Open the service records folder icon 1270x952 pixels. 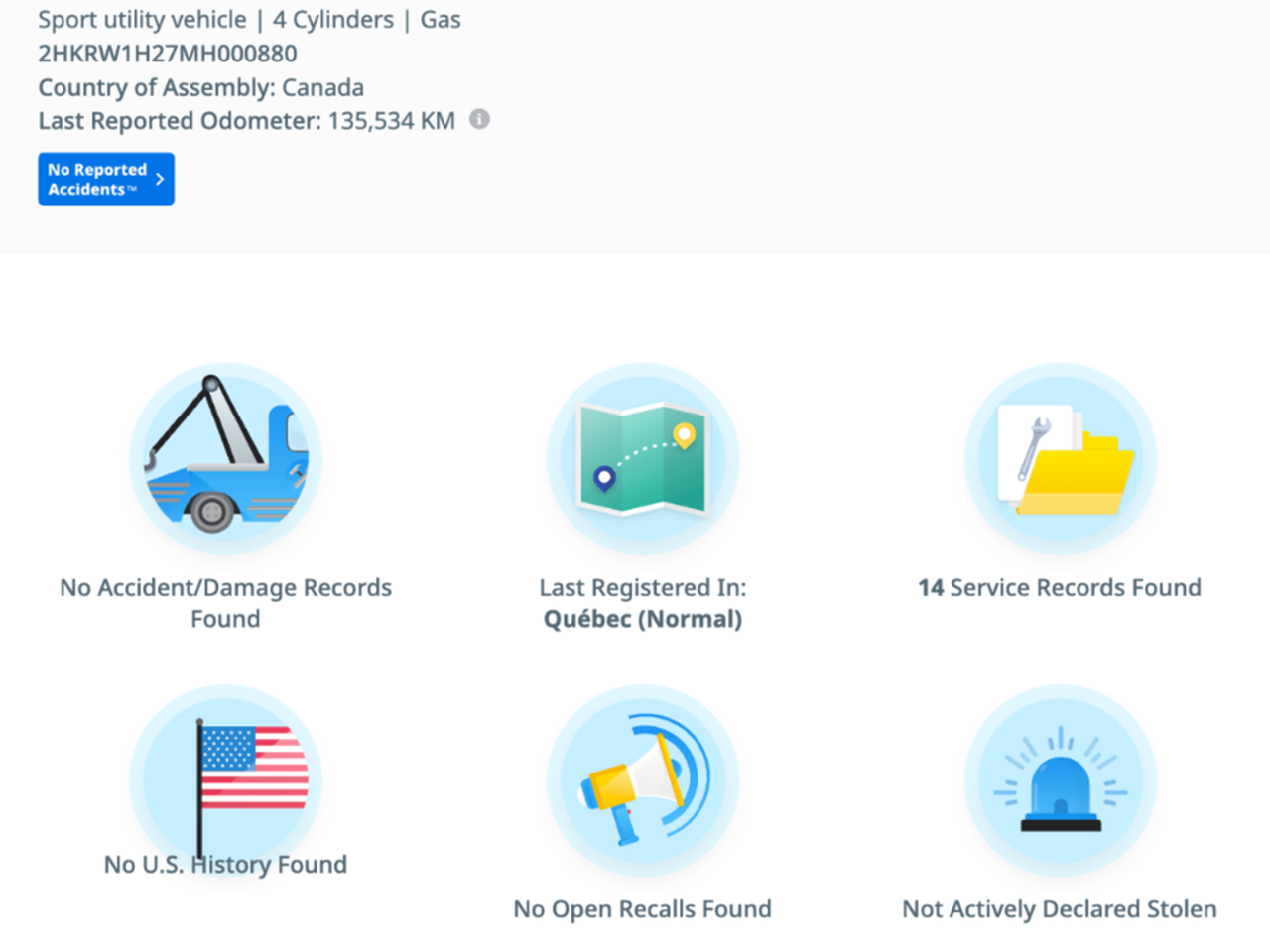point(1060,458)
